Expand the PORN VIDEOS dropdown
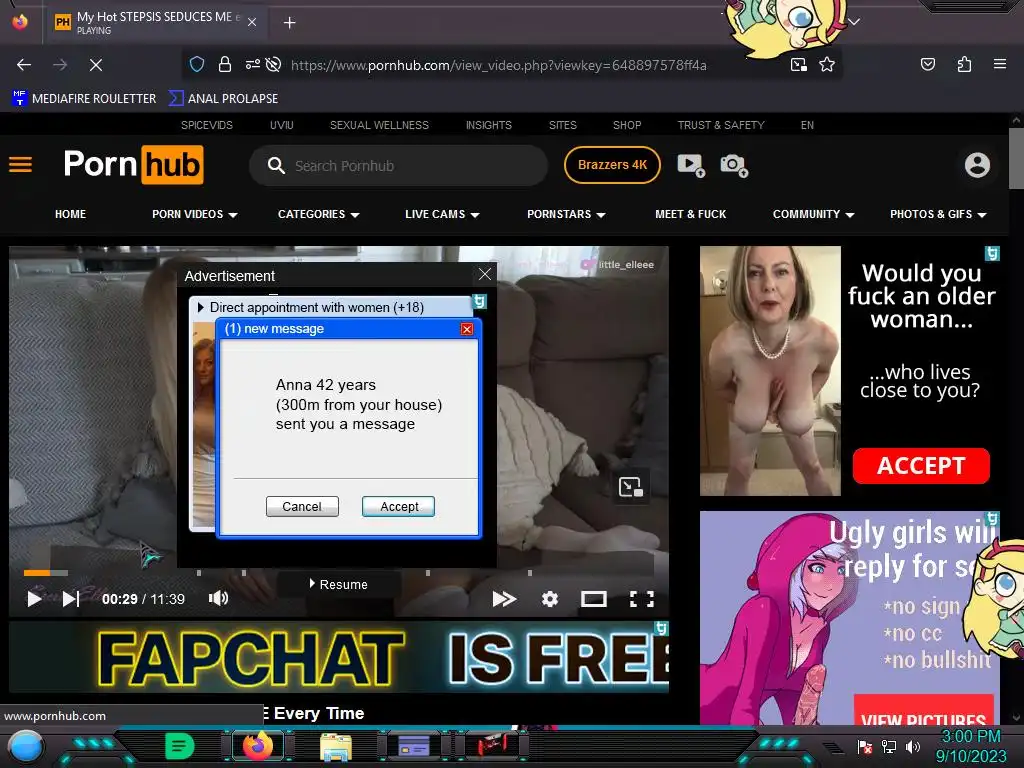The image size is (1024, 768). (x=195, y=214)
